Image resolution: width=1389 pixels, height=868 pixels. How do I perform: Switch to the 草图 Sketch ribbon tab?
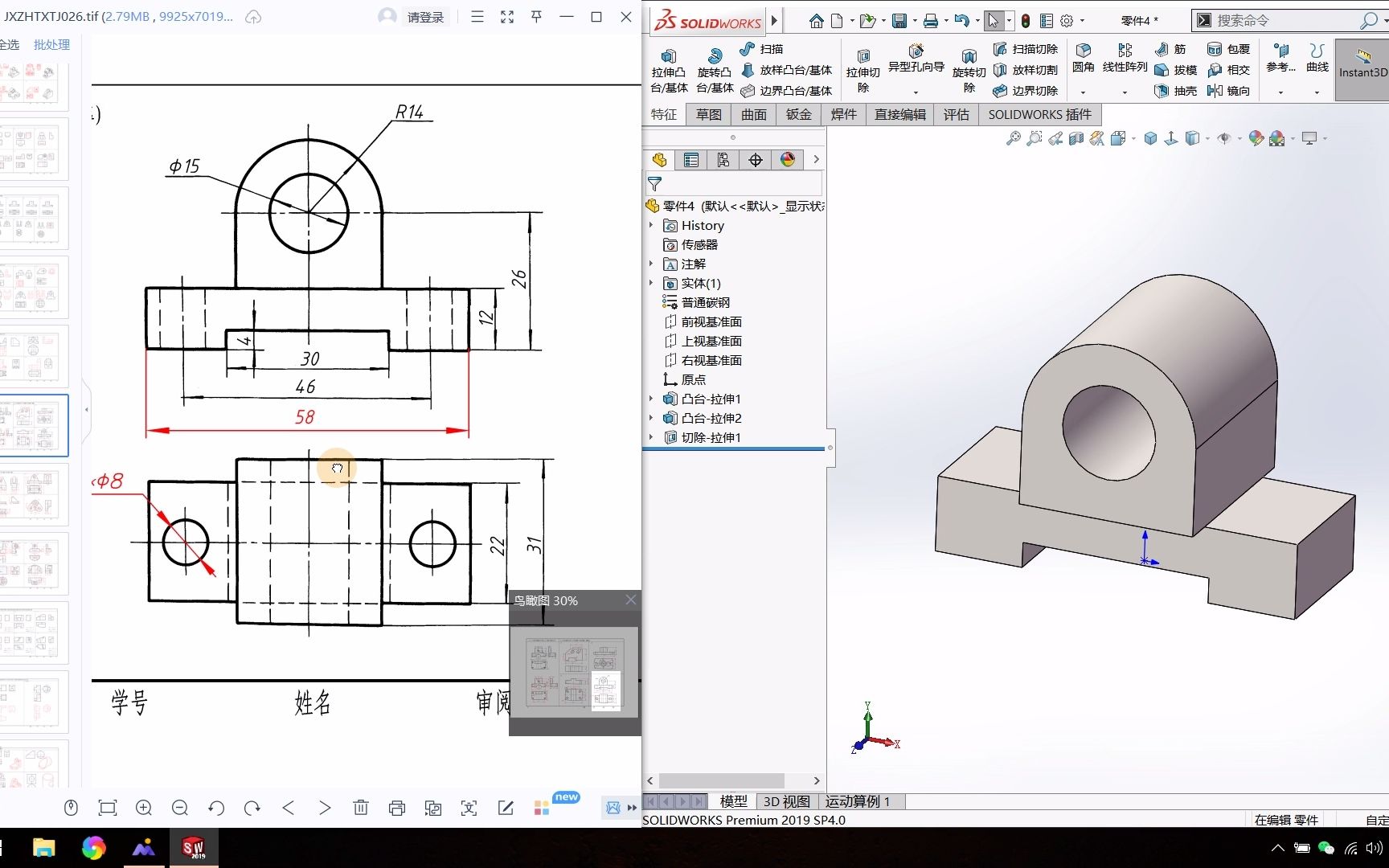708,114
